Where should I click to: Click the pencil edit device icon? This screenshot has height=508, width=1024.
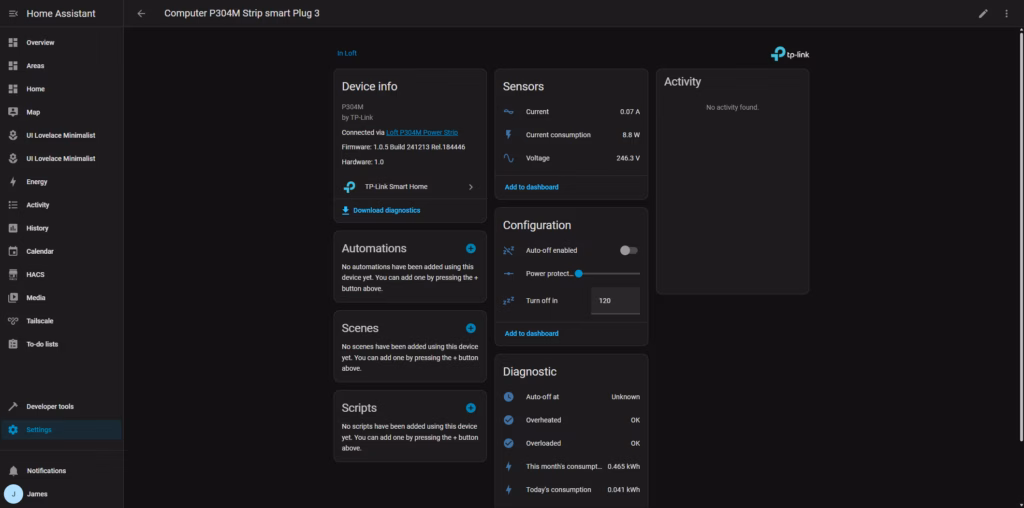pos(983,14)
